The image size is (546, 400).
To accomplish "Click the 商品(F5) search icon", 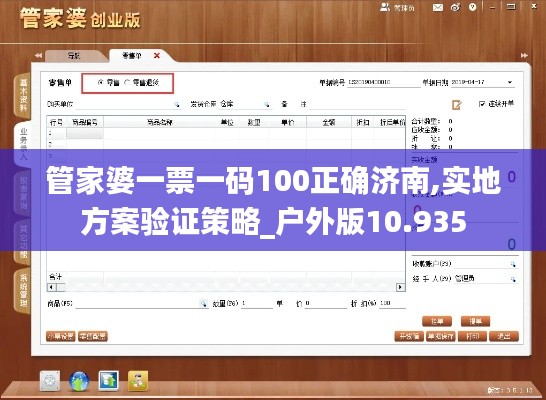I will pos(203,304).
